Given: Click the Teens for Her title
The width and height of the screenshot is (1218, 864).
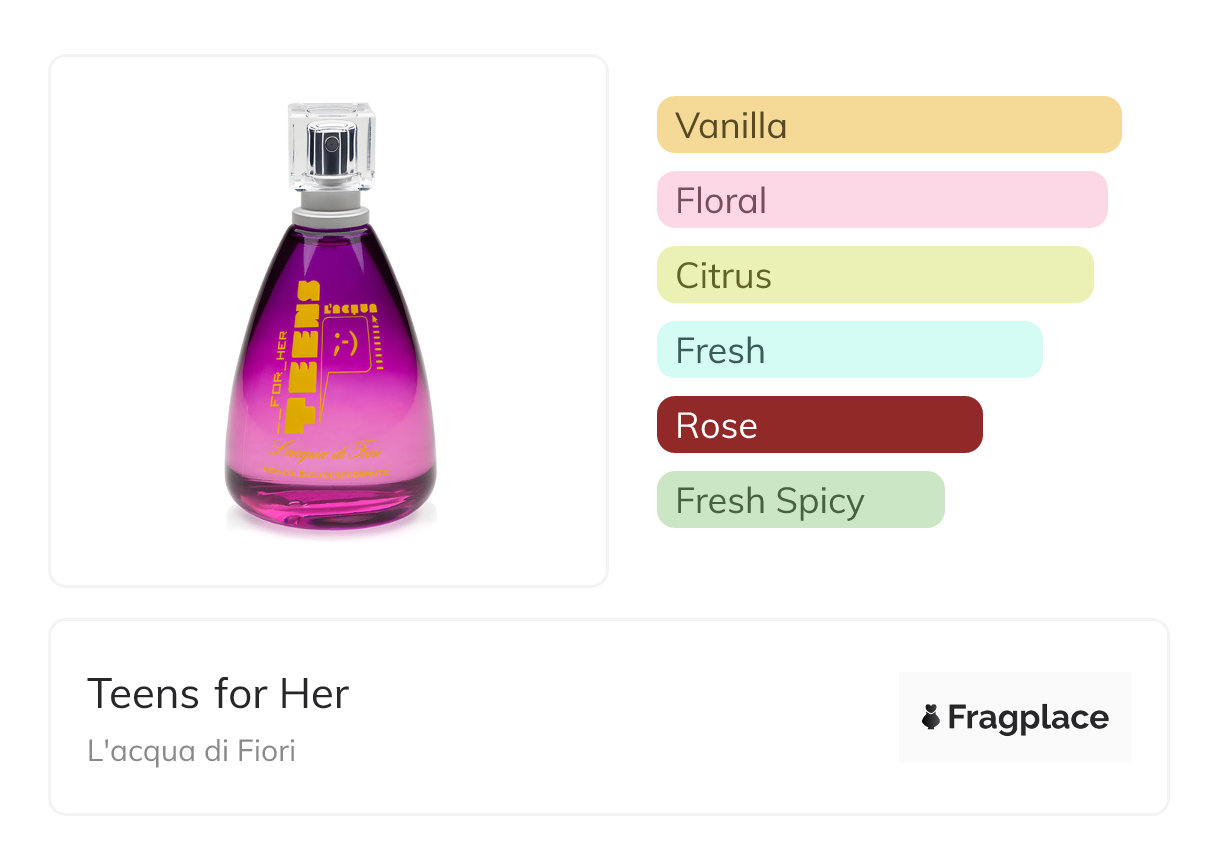Looking at the screenshot, I should 218,694.
